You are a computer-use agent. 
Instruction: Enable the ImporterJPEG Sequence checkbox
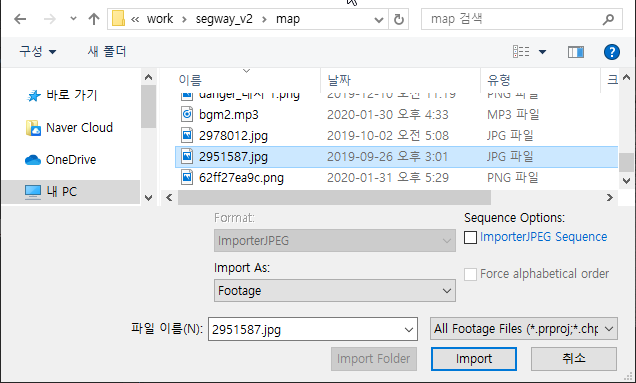point(471,237)
